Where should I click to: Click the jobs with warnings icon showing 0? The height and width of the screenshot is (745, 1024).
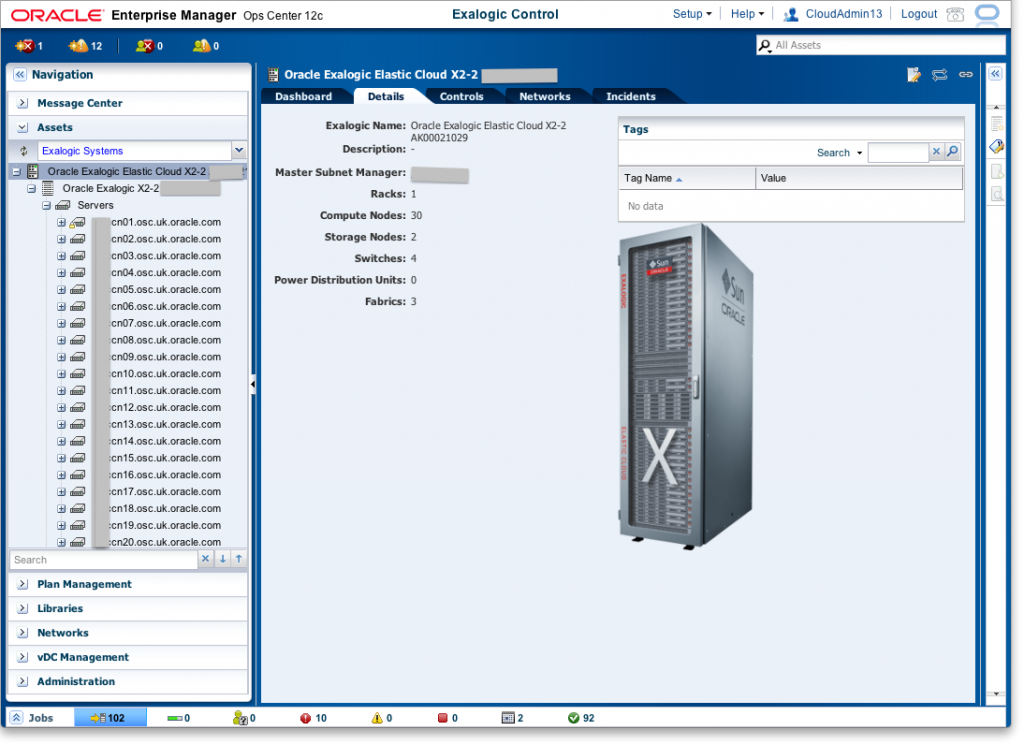point(377,718)
